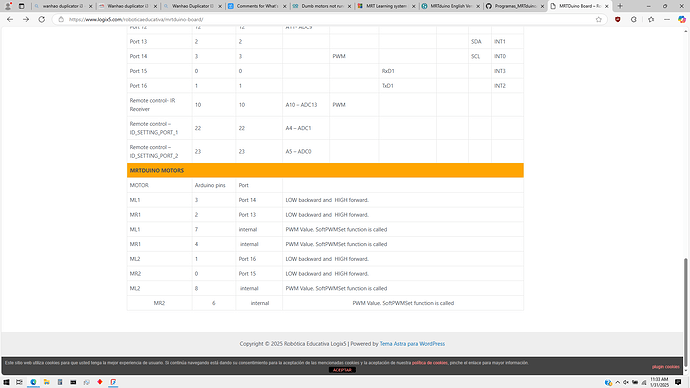Select the 'ID_SETTING_PORT_1' cell
The height and width of the screenshot is (388, 690).
pos(159,128)
